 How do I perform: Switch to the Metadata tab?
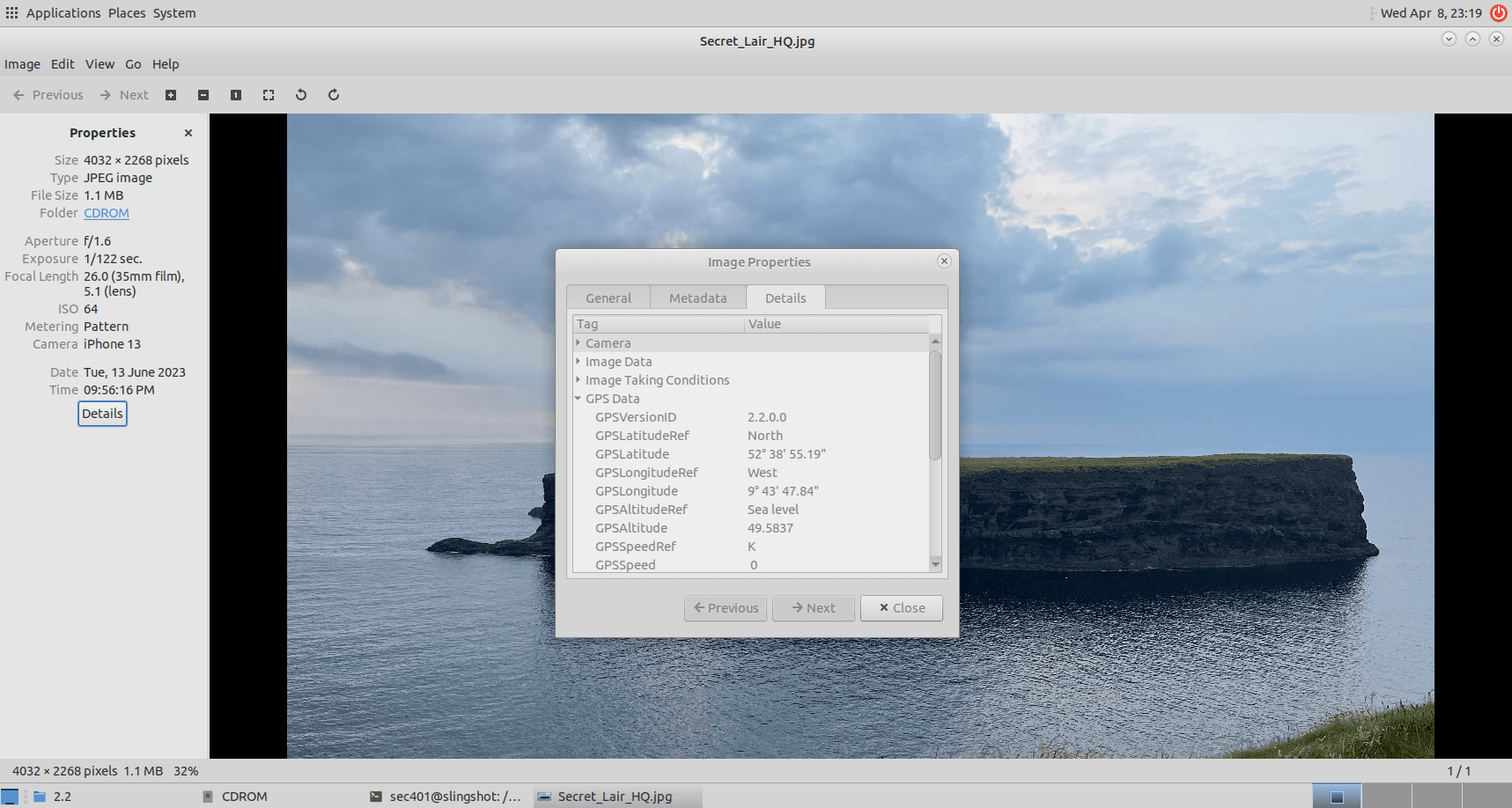coord(697,298)
